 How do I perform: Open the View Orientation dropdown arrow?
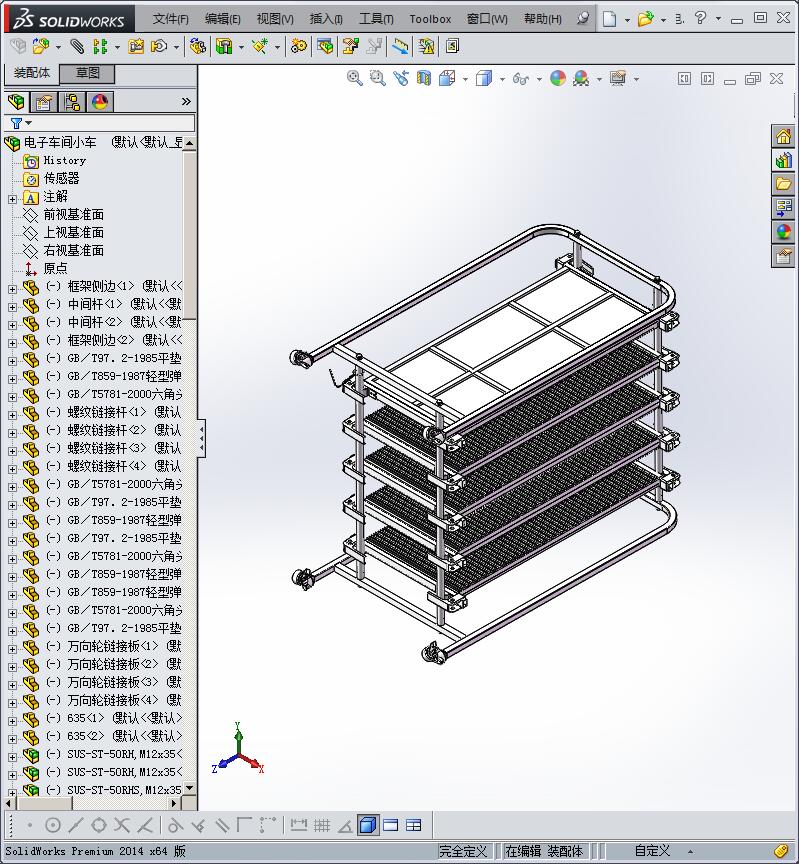coord(465,79)
